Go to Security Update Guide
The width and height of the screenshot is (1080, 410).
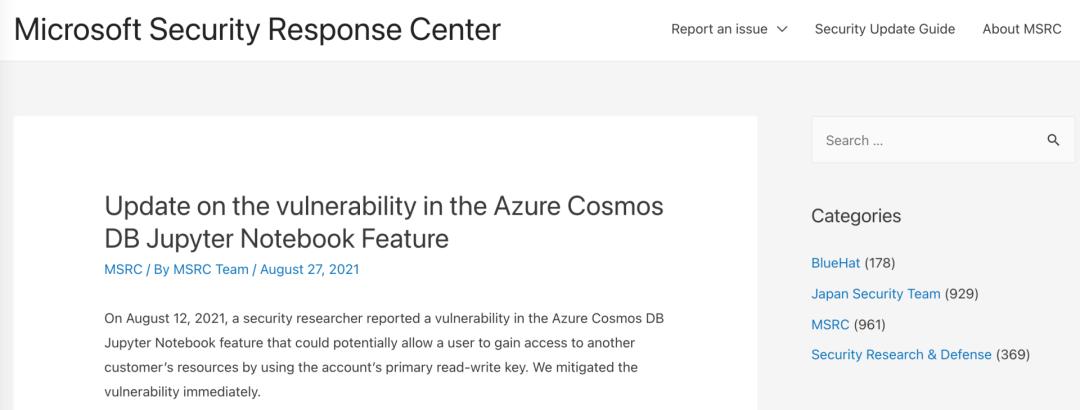coord(884,29)
